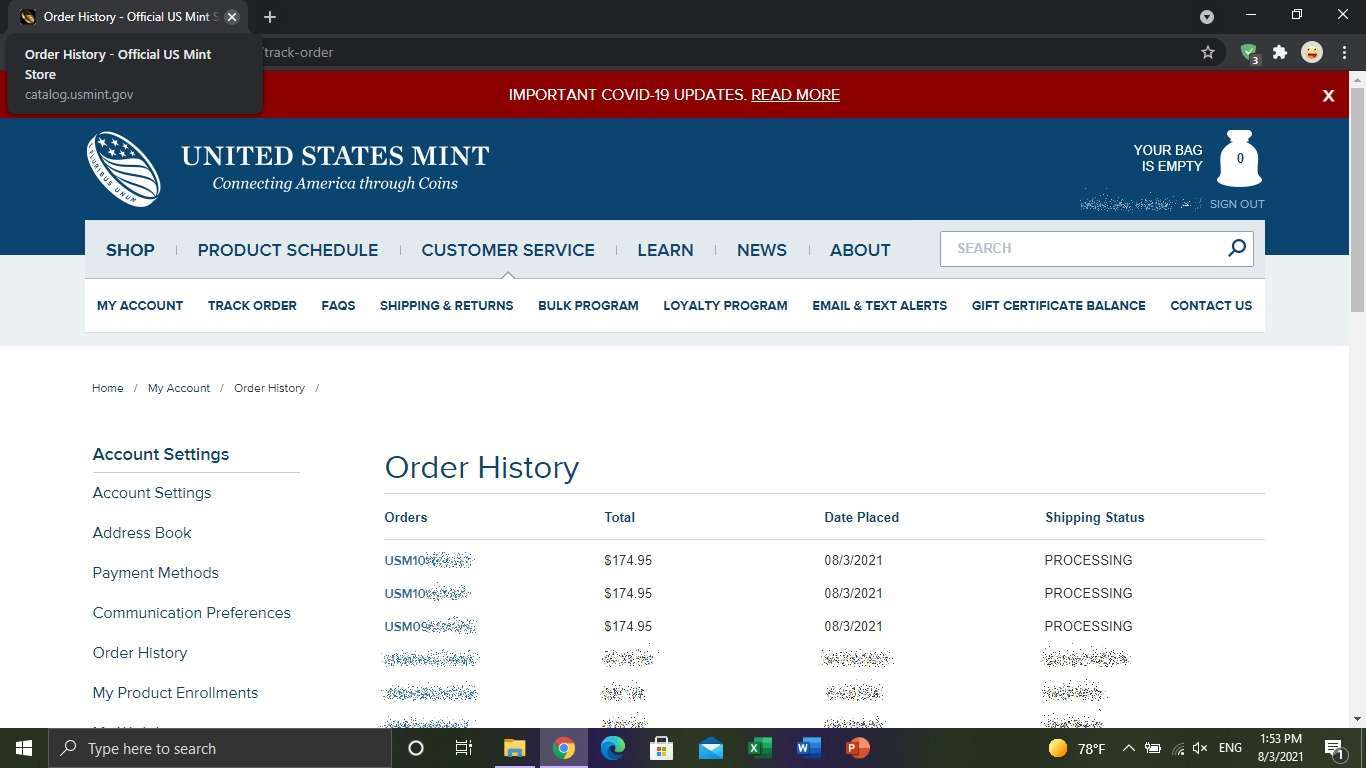1366x768 pixels.
Task: Open the Mail app on the taskbar
Action: [711, 748]
